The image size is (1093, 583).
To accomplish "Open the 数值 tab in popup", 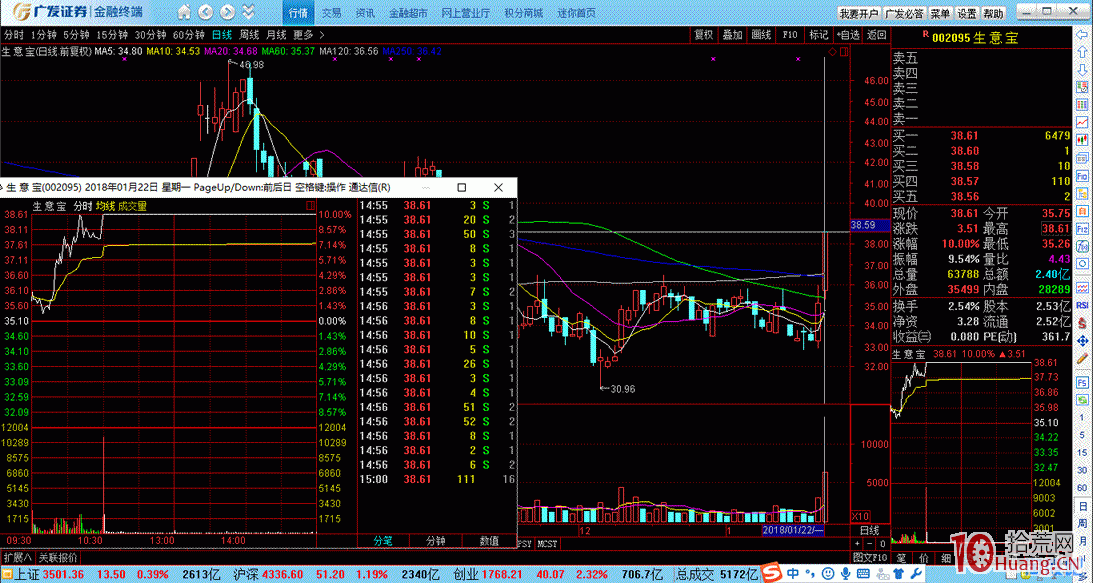I will (489, 540).
